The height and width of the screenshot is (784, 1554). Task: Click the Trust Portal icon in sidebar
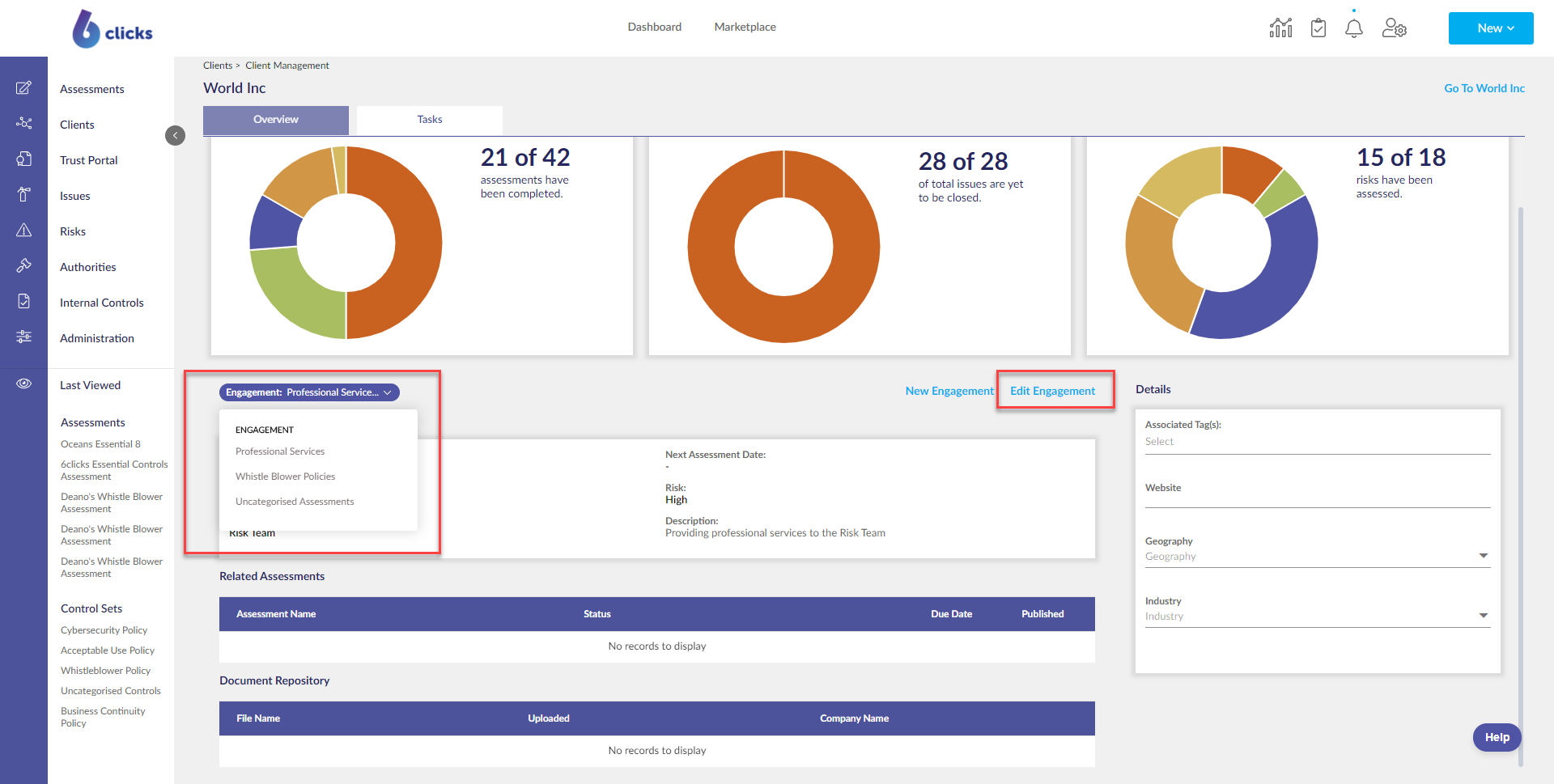[x=24, y=159]
